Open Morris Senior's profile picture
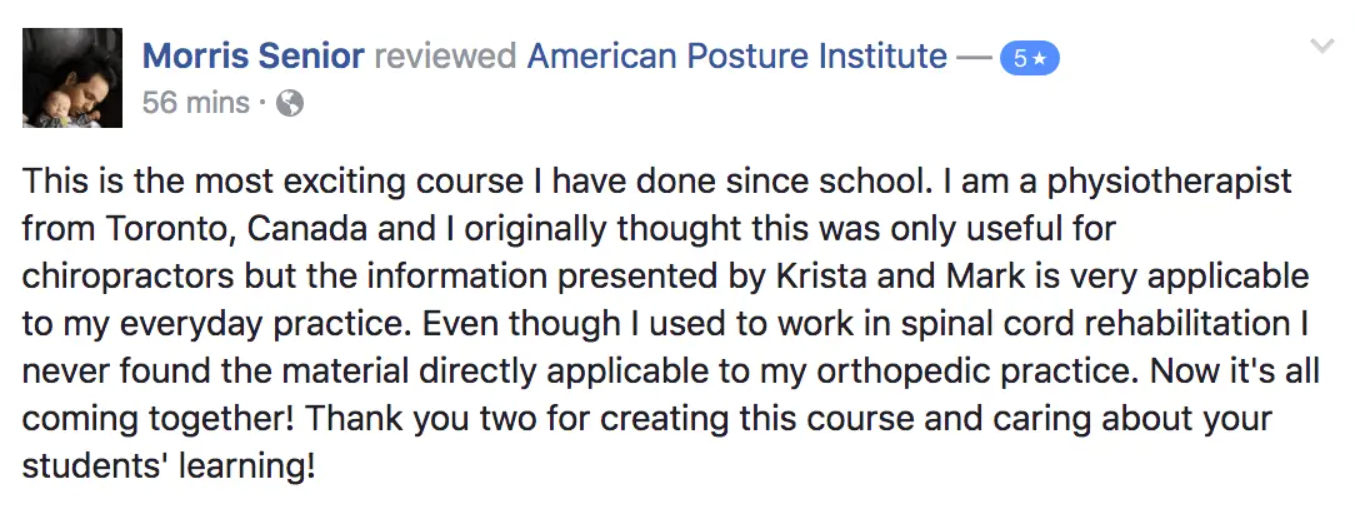This screenshot has height=510, width=1355. [x=72, y=78]
